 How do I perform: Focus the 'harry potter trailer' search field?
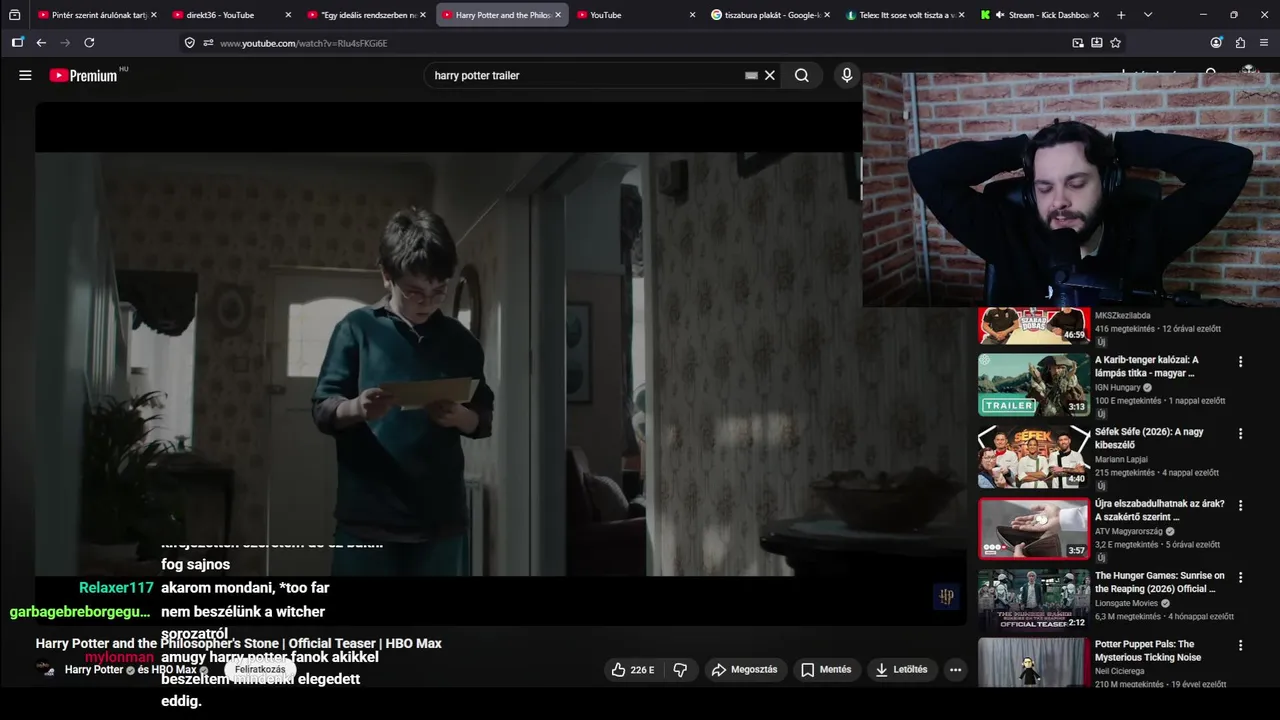tap(585, 75)
